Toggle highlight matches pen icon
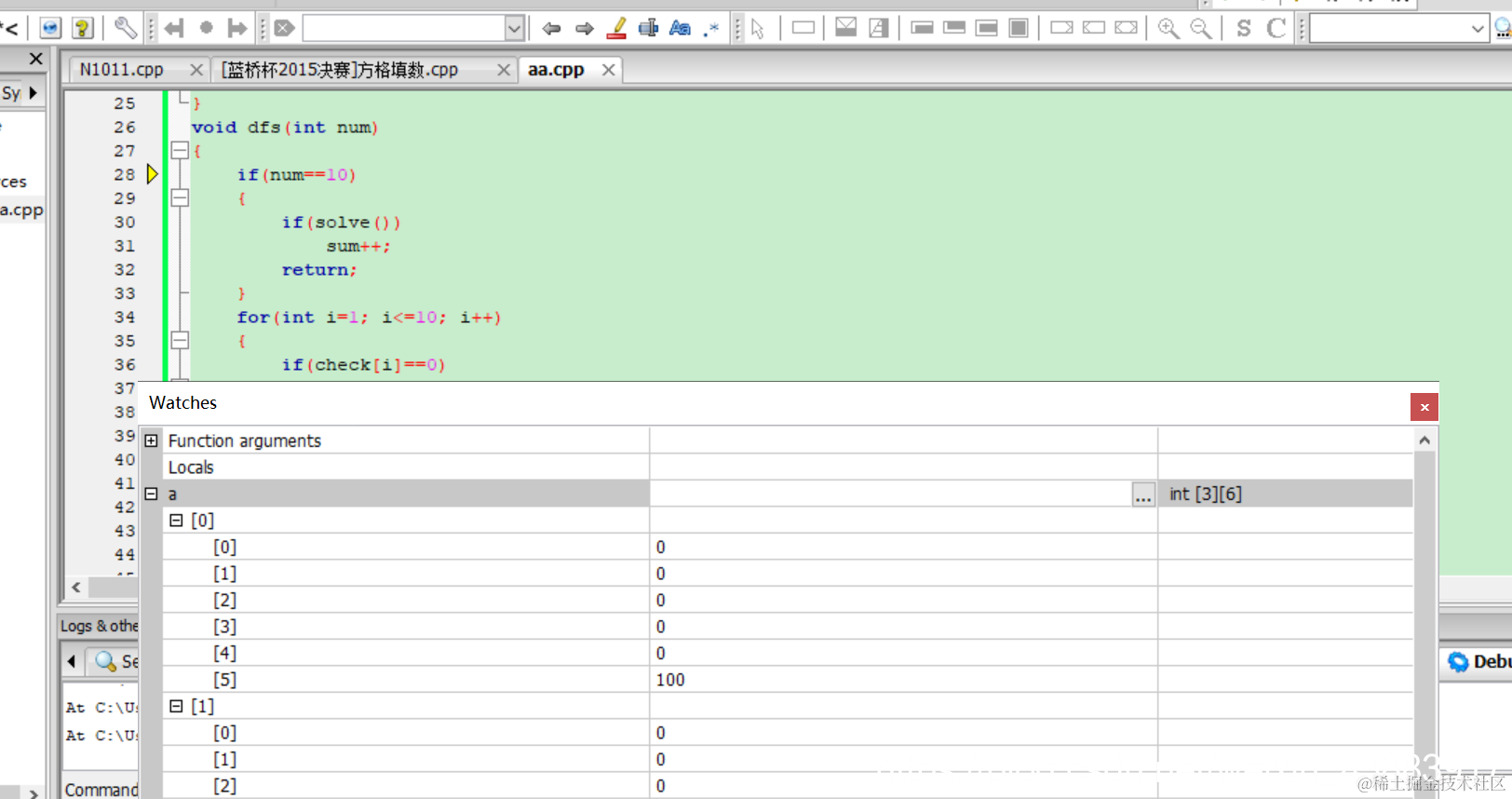 pos(616,29)
